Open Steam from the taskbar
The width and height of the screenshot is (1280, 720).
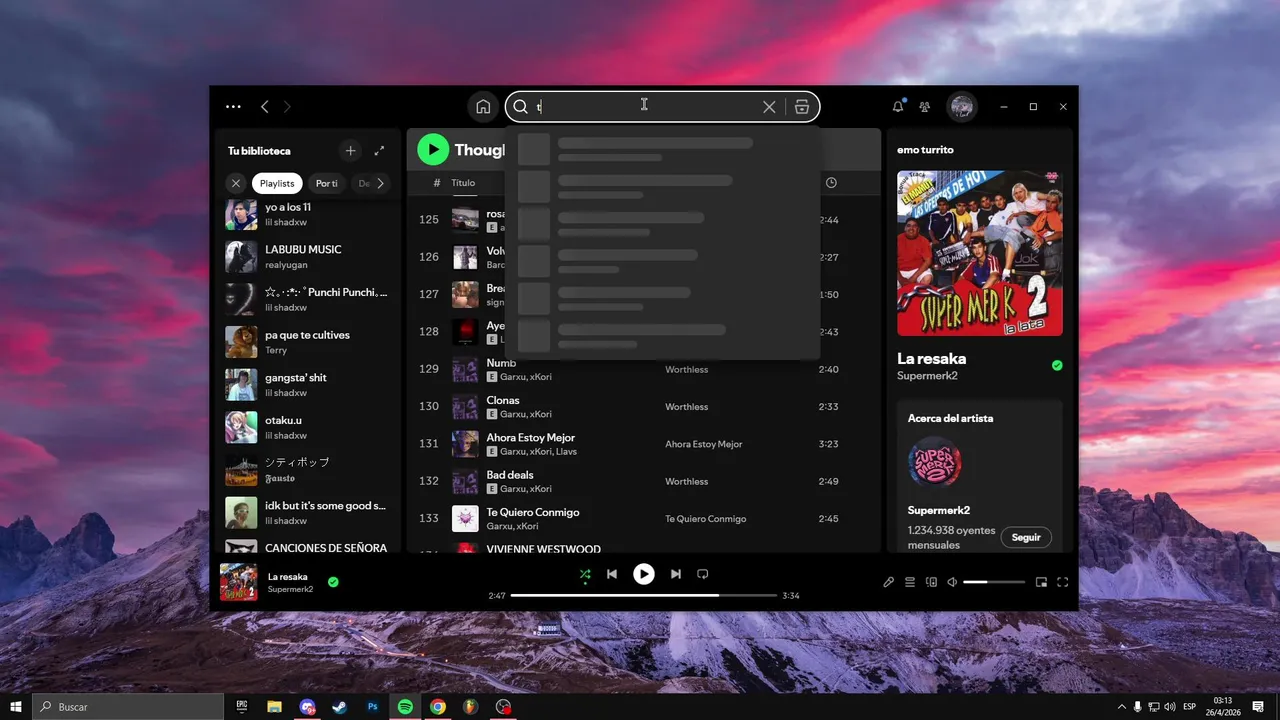pos(340,706)
